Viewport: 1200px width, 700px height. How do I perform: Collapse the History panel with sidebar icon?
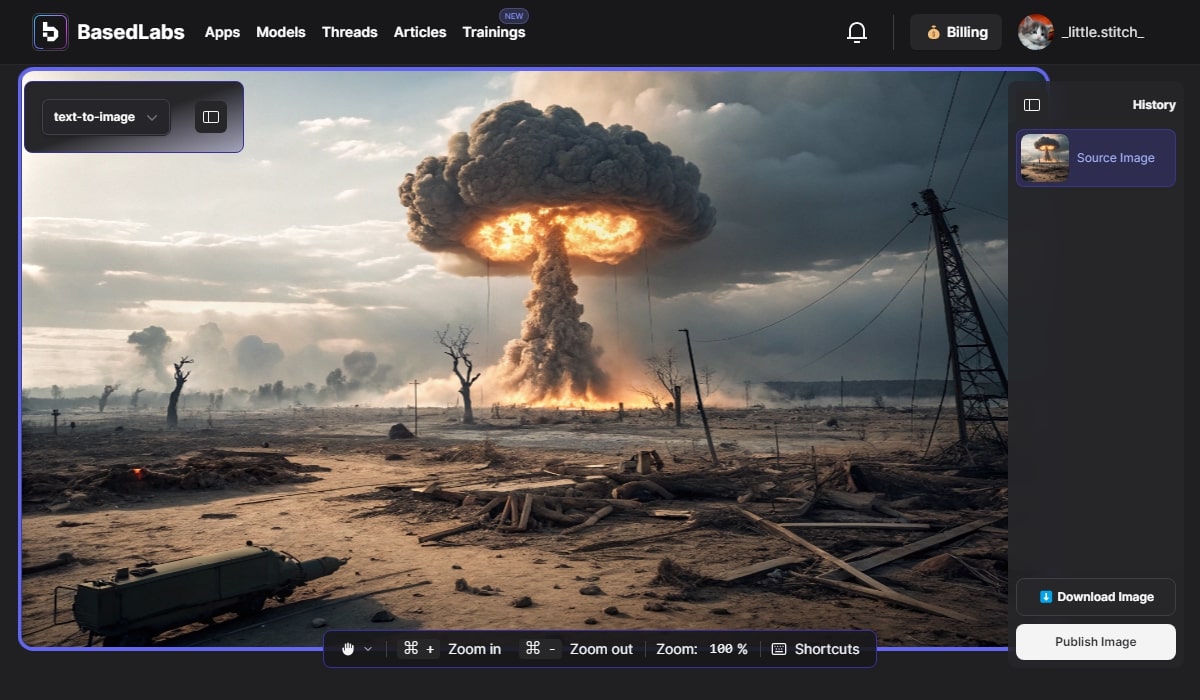pos(1032,105)
